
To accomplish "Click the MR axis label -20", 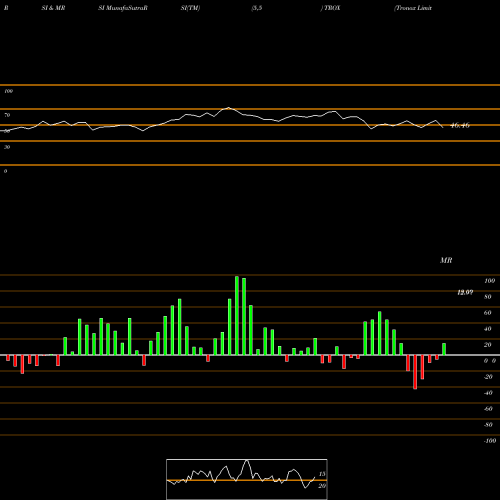I will (x=488, y=377).
